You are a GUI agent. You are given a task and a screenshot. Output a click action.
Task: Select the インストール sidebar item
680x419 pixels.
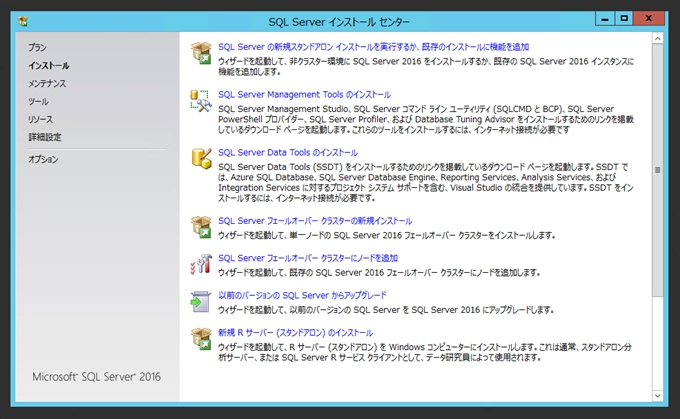49,65
